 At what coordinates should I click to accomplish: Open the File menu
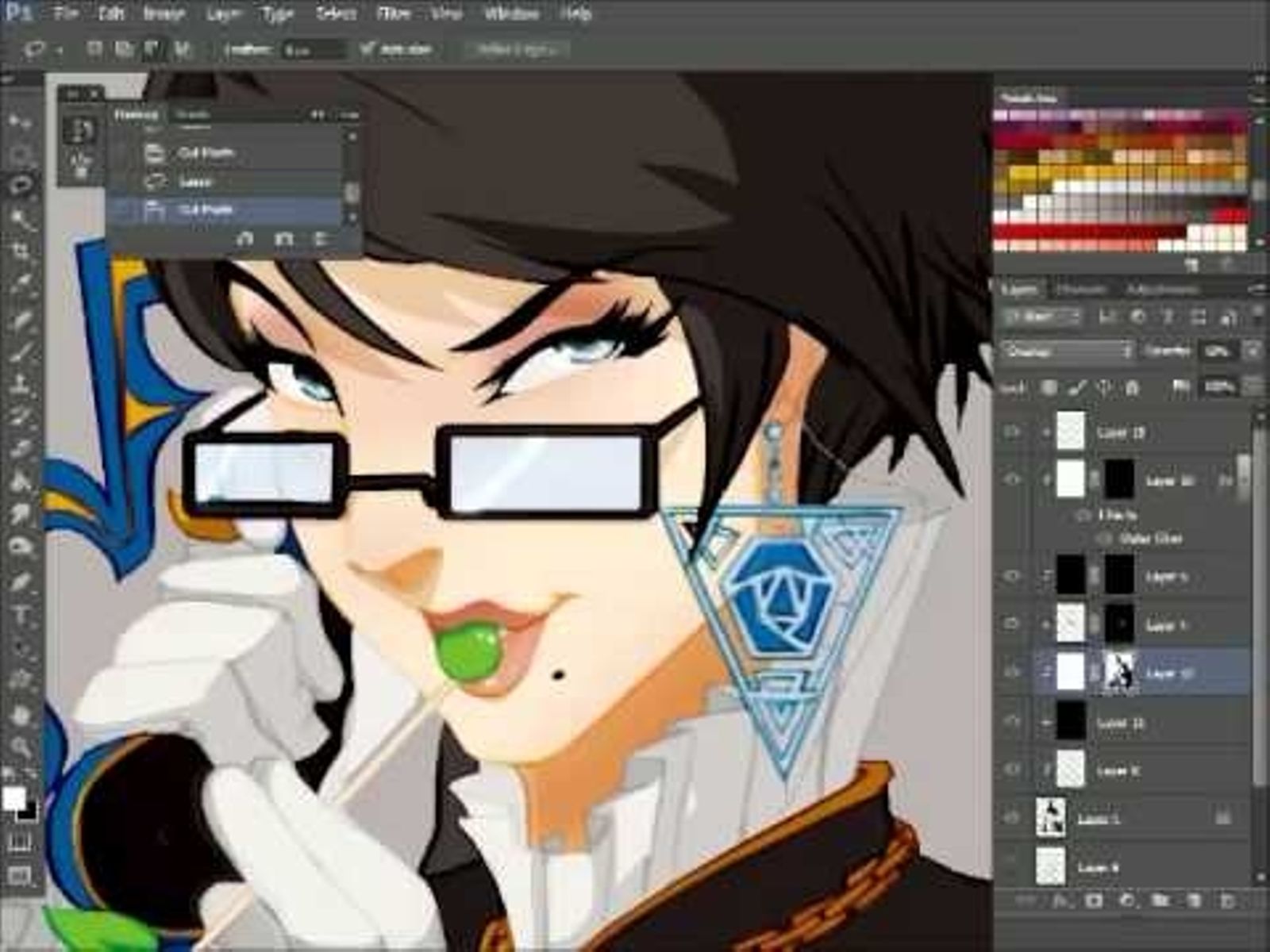67,13
